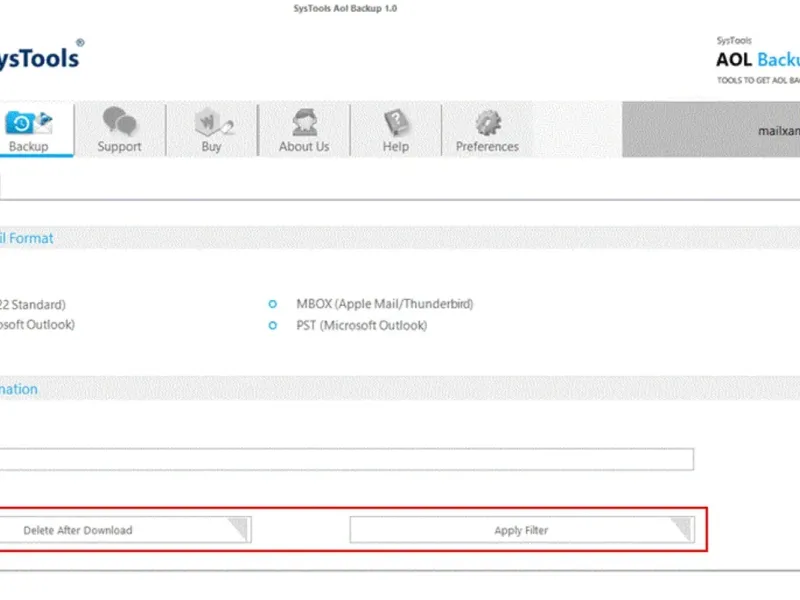Select PST (Microsoft Outlook) format
The height and width of the screenshot is (600, 800).
click(x=272, y=325)
